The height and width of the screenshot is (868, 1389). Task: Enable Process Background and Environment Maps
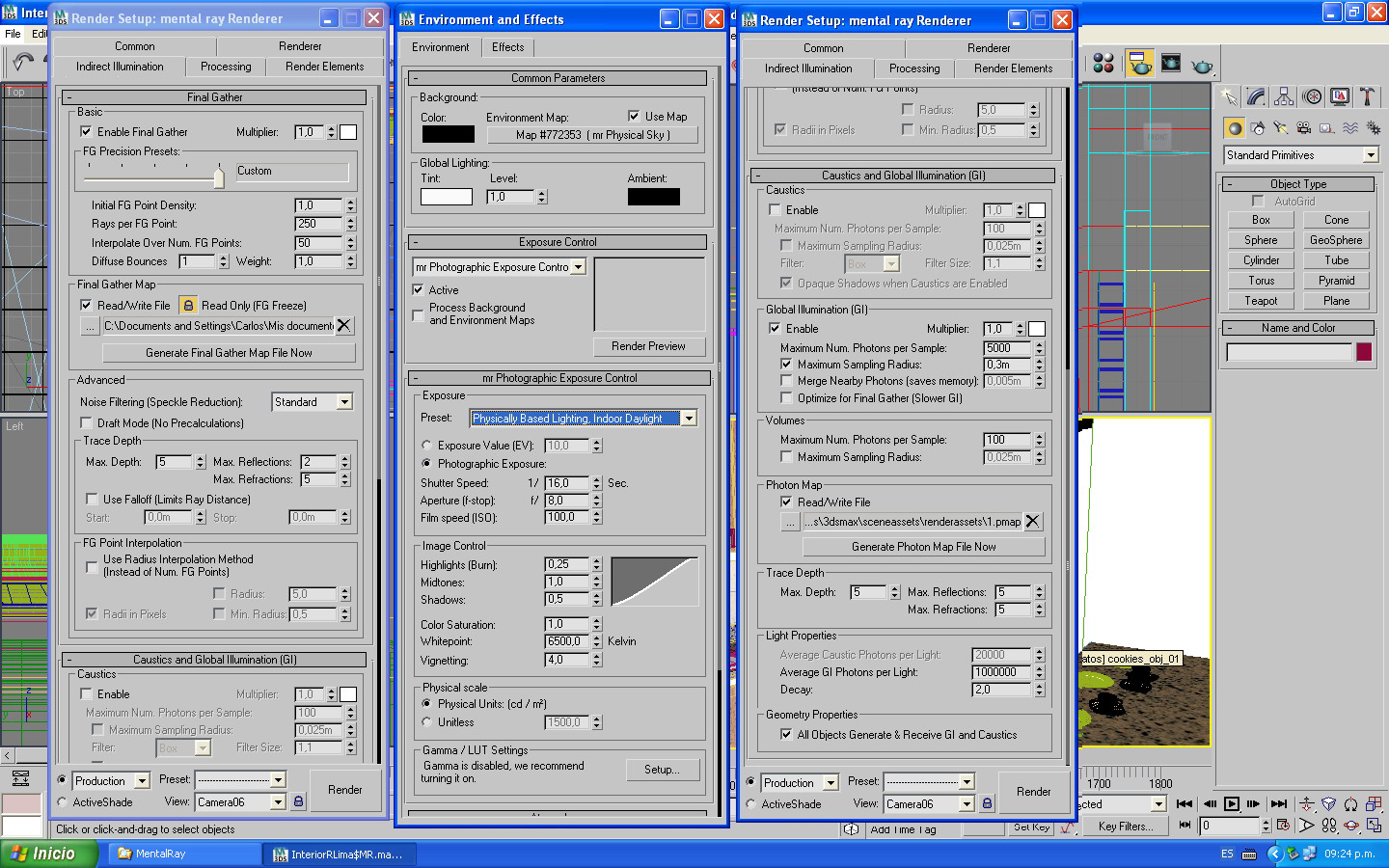click(418, 314)
